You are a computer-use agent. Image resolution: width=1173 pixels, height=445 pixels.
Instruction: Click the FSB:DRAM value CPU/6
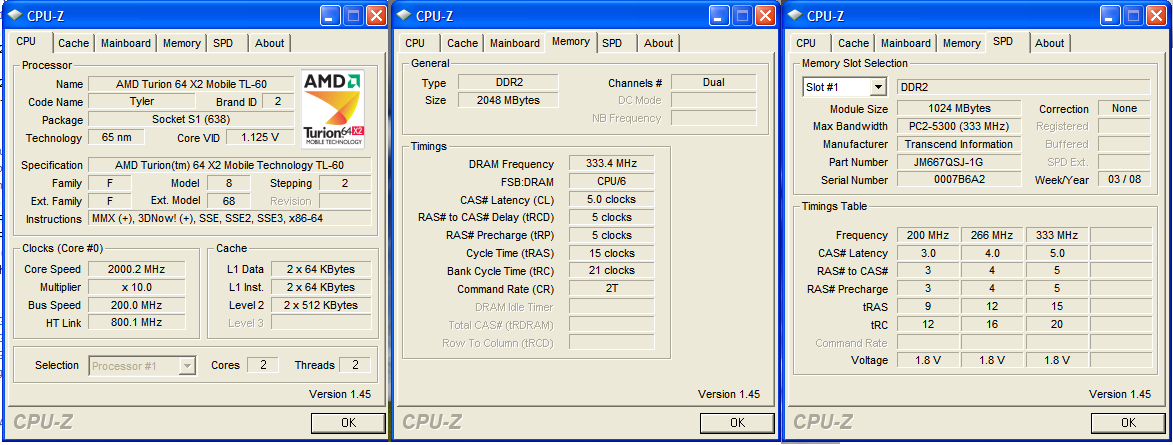tap(611, 182)
